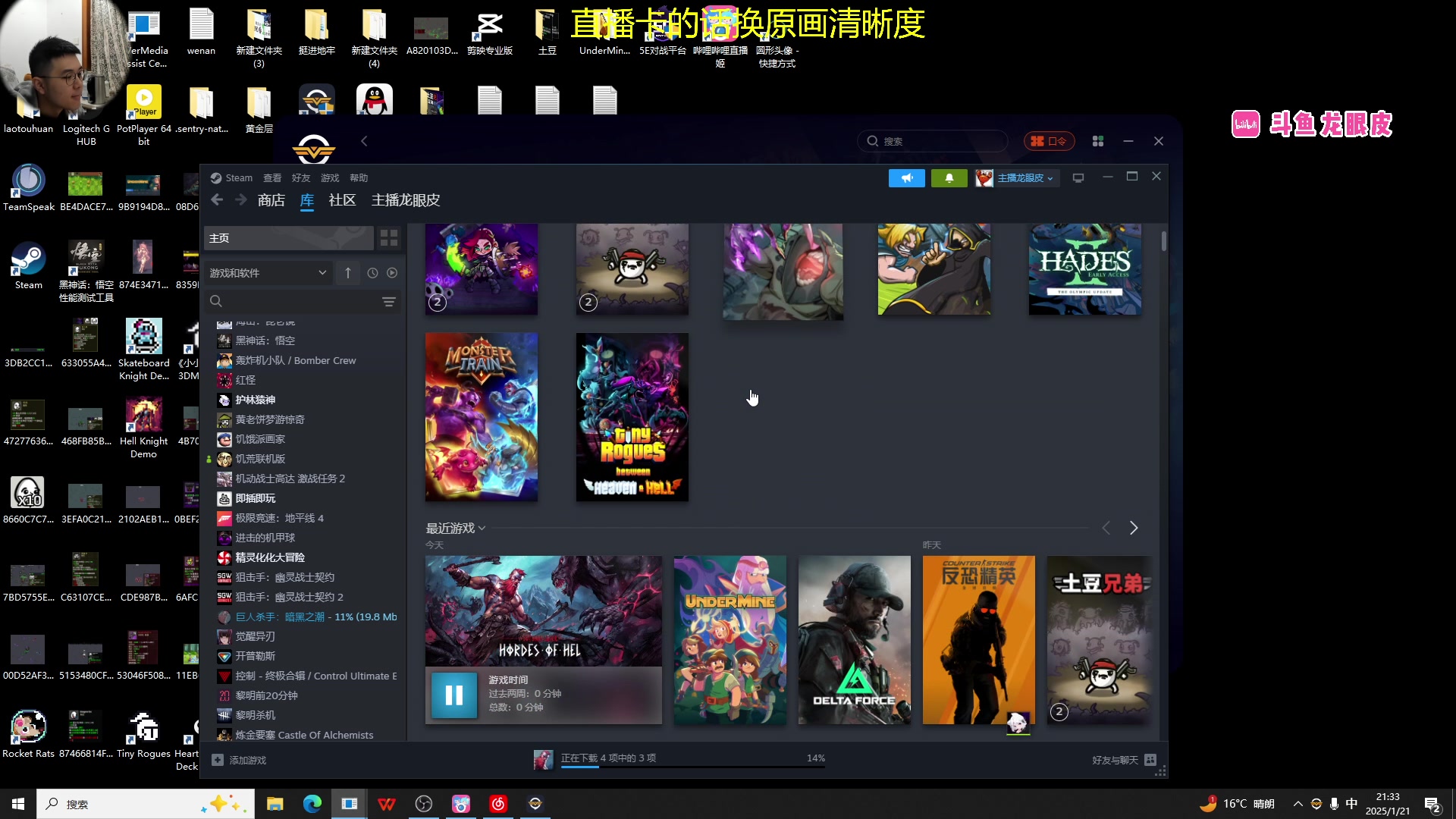The width and height of the screenshot is (1456, 819).
Task: Sort library list with up-arrow icon
Action: [347, 273]
